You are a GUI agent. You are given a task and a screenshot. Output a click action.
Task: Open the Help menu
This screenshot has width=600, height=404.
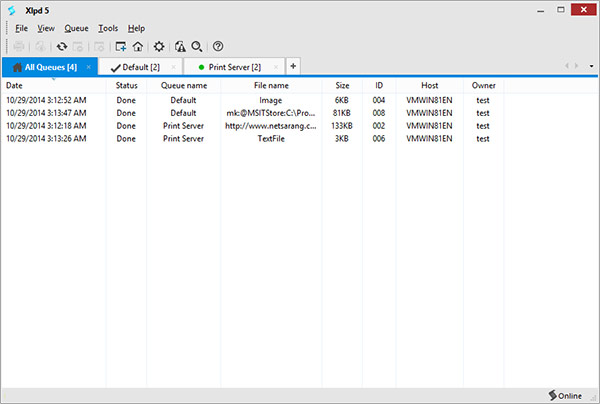(136, 28)
